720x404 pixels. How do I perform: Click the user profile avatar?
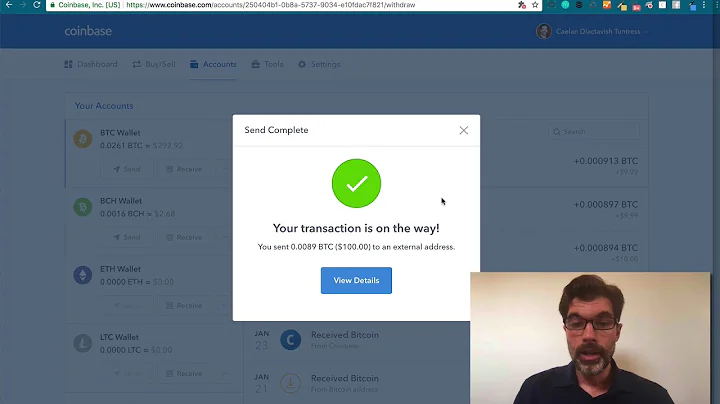tap(544, 31)
